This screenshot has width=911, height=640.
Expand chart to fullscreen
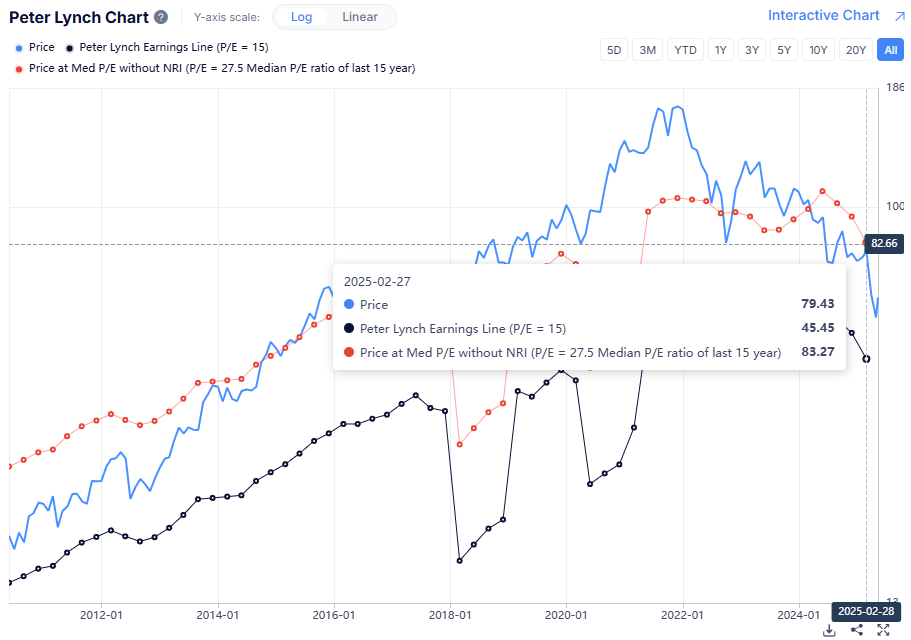click(x=884, y=629)
